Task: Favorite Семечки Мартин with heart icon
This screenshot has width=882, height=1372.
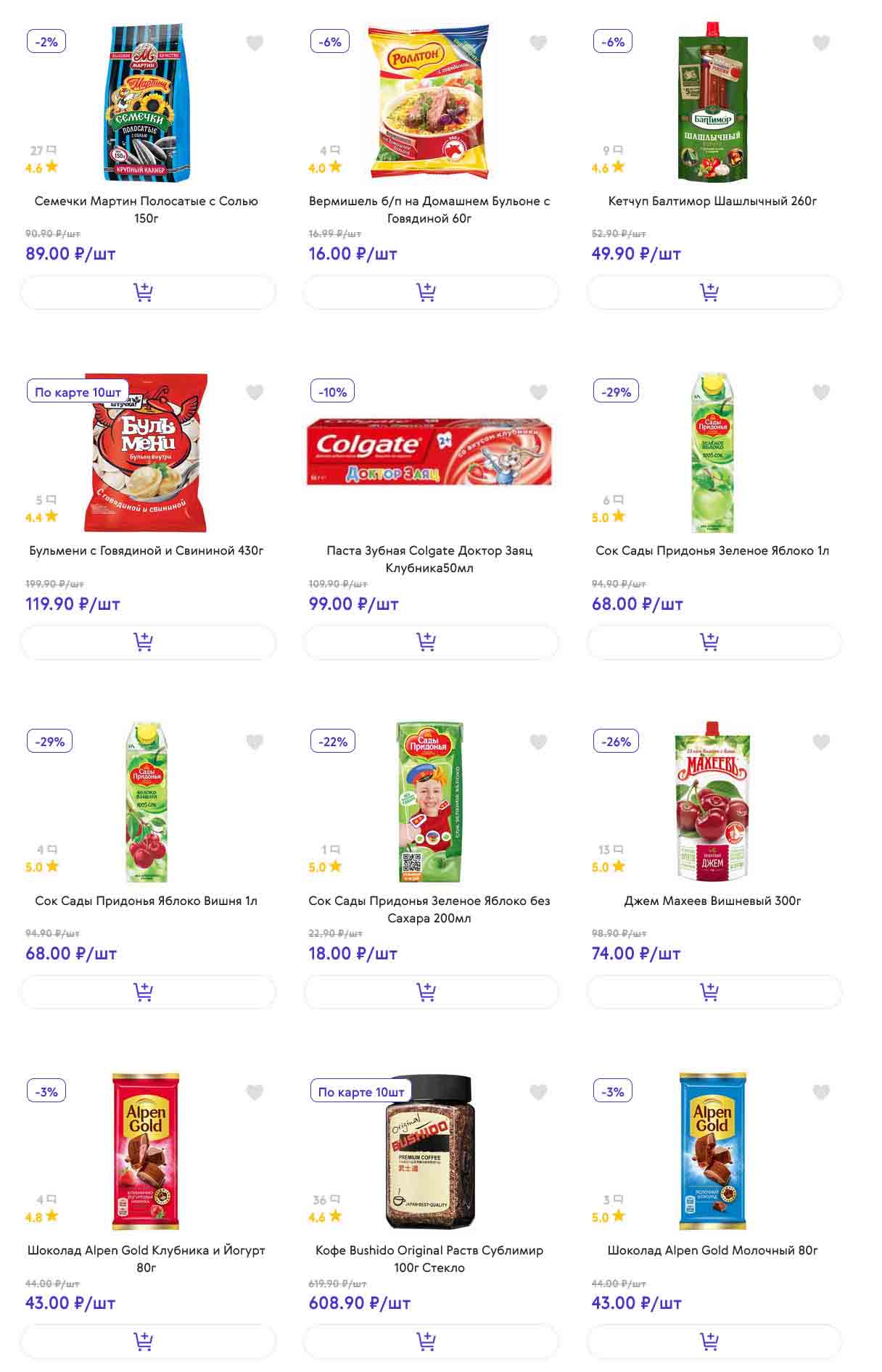Action: (x=255, y=44)
